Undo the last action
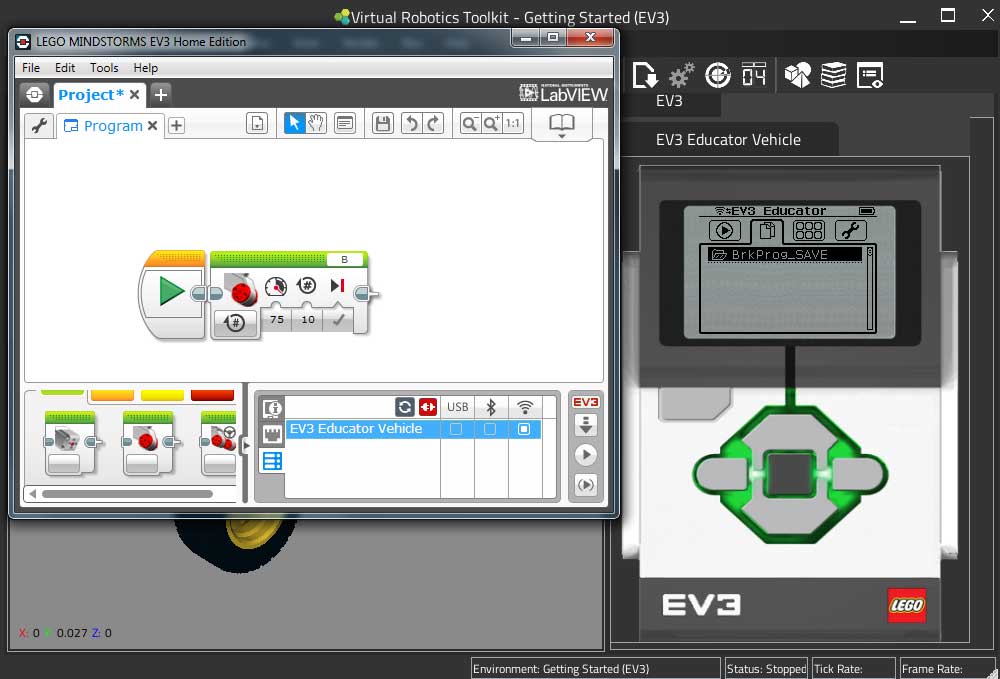 tap(411, 123)
